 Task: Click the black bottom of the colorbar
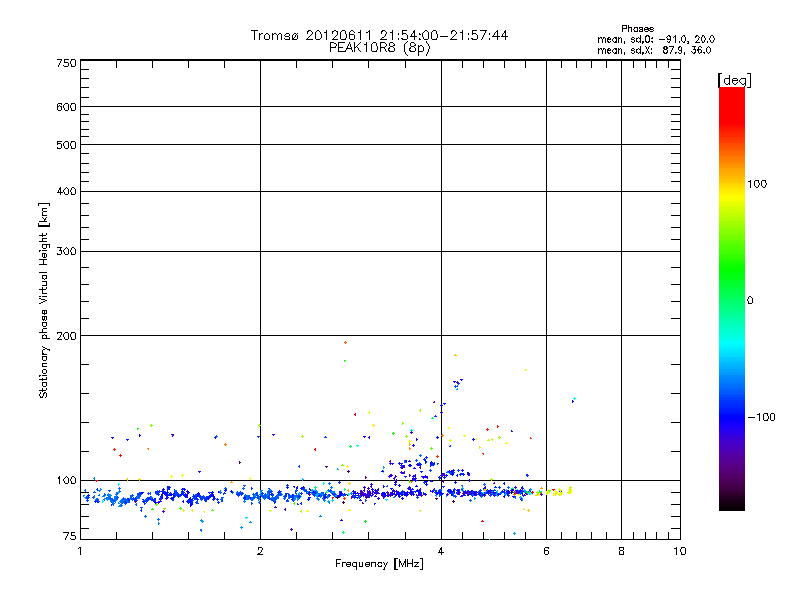point(732,503)
